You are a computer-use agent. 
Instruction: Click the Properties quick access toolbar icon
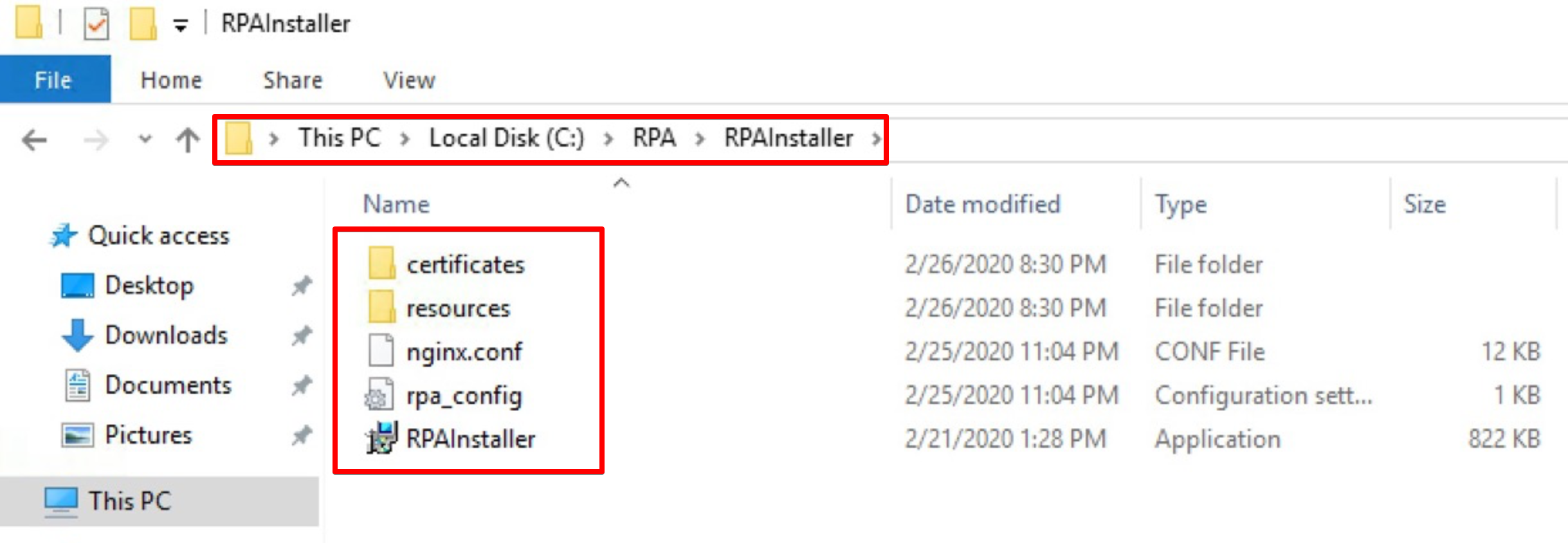[96, 24]
